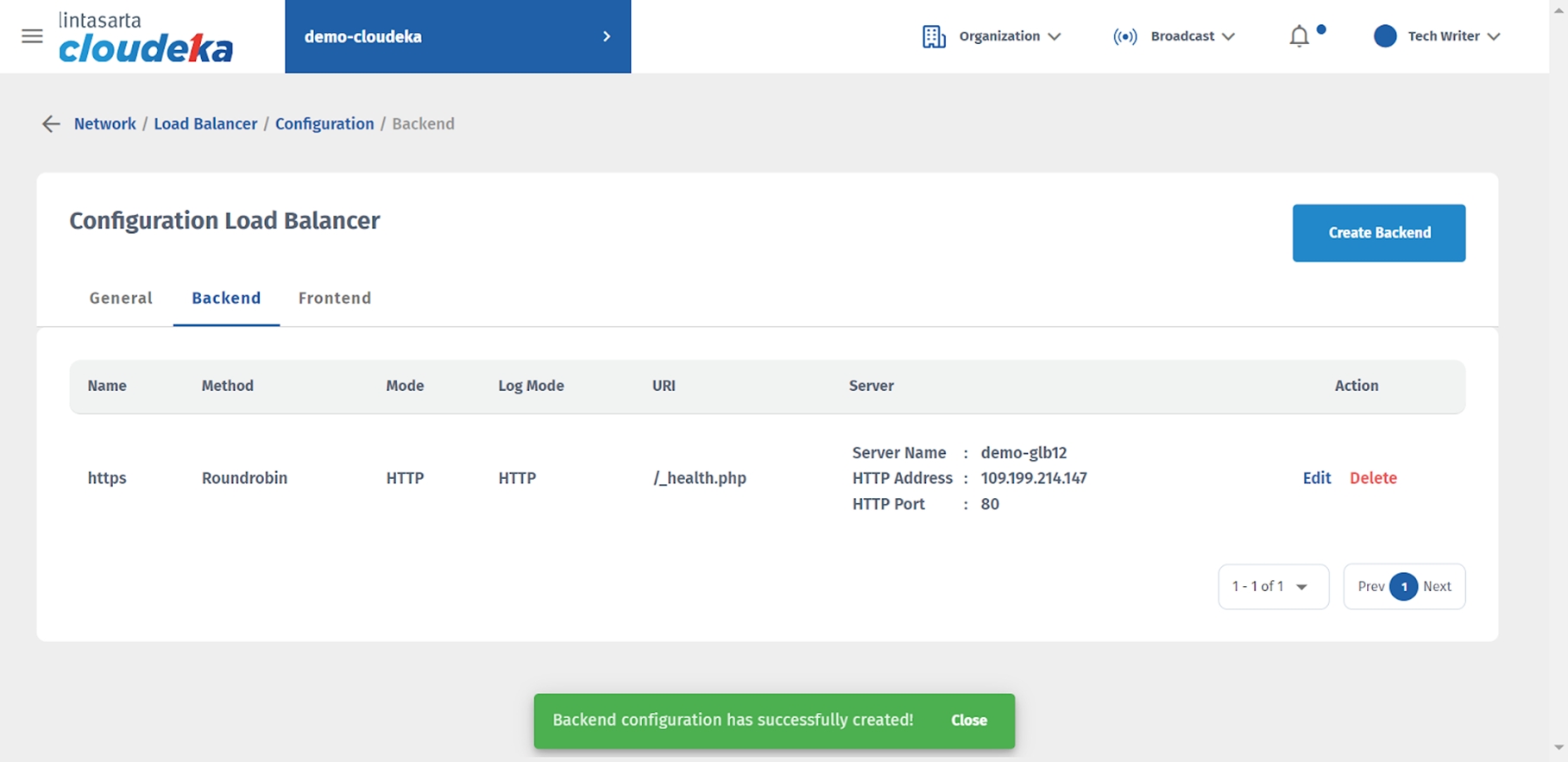Click the Create Backend button
This screenshot has height=762, width=1568.
pyautogui.click(x=1378, y=233)
